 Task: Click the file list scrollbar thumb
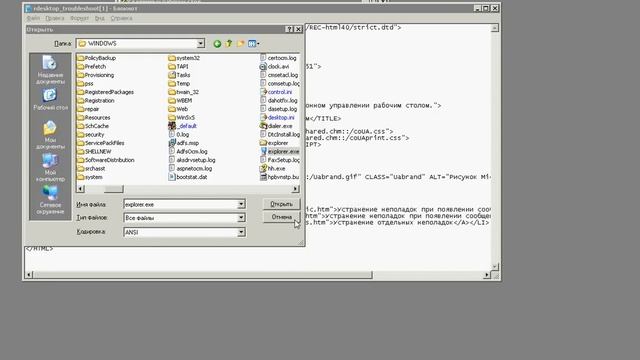(x=113, y=189)
